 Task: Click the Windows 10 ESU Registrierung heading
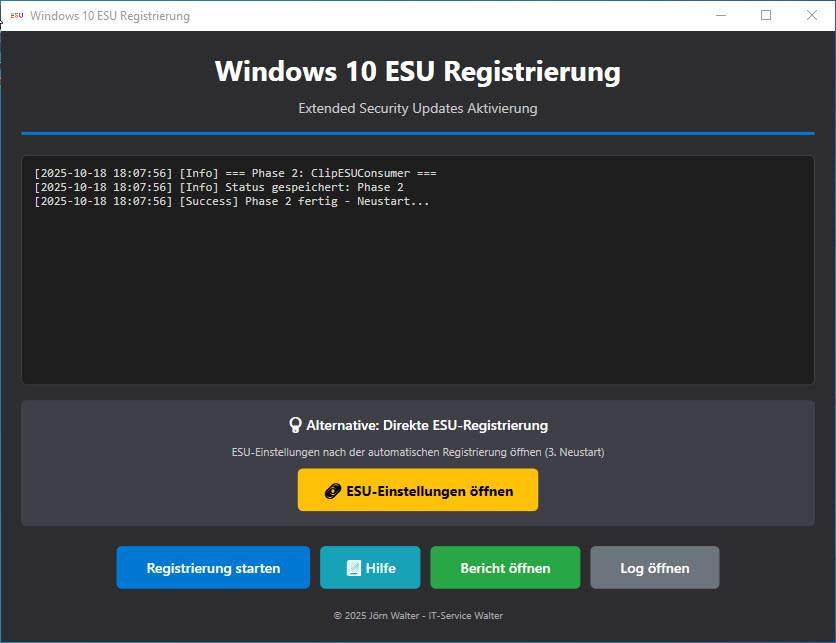[417, 71]
